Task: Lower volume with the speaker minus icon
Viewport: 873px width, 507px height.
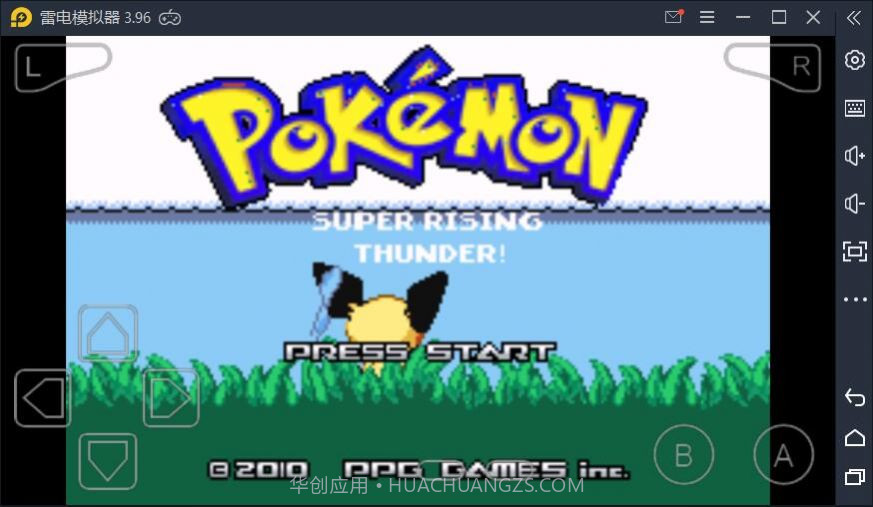Action: coord(854,204)
